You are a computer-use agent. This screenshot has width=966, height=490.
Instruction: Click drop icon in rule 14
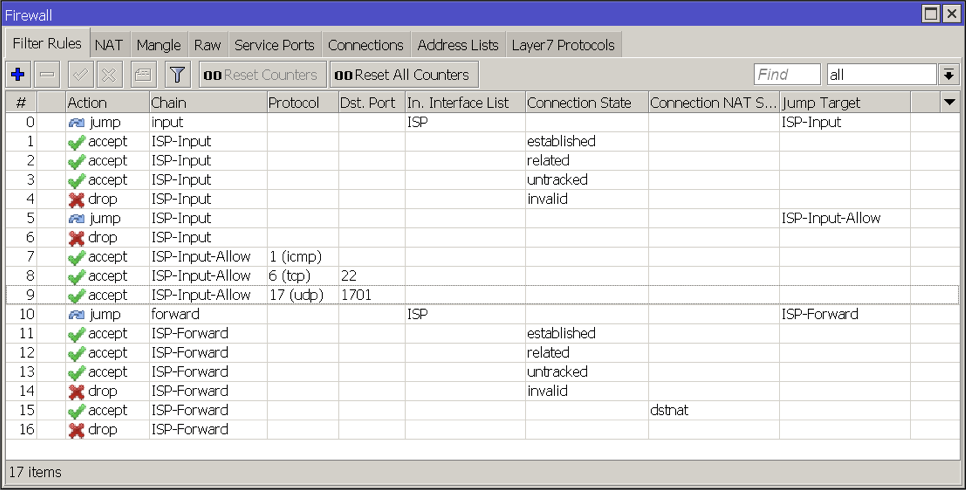pyautogui.click(x=76, y=391)
